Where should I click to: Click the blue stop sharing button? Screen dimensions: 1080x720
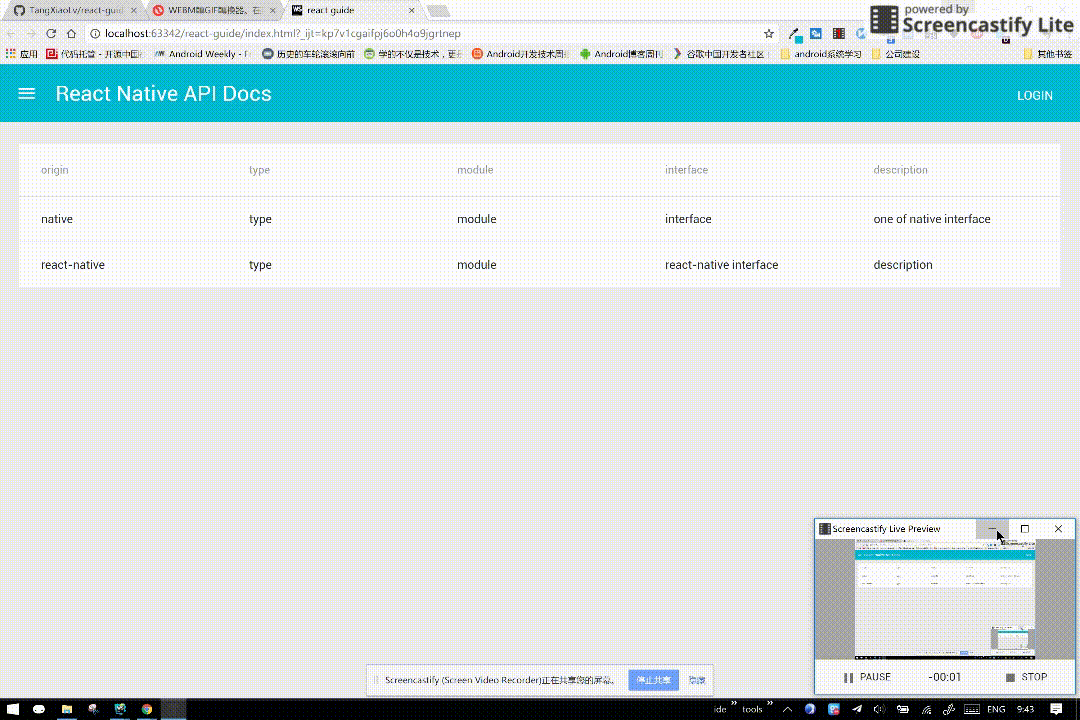[653, 680]
